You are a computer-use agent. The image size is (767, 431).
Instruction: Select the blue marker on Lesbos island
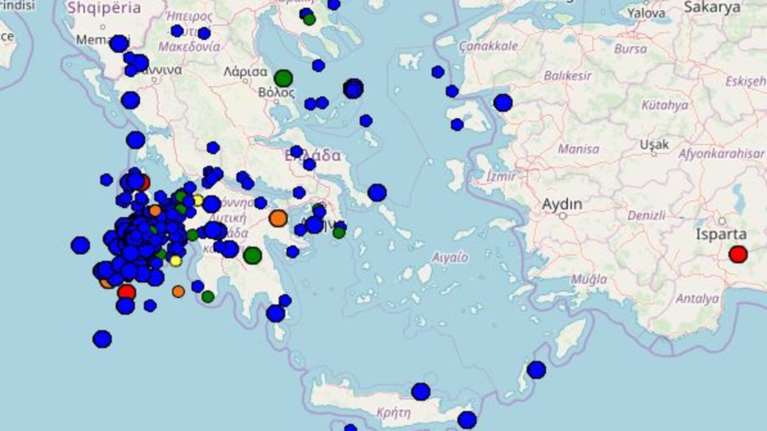coord(457,125)
